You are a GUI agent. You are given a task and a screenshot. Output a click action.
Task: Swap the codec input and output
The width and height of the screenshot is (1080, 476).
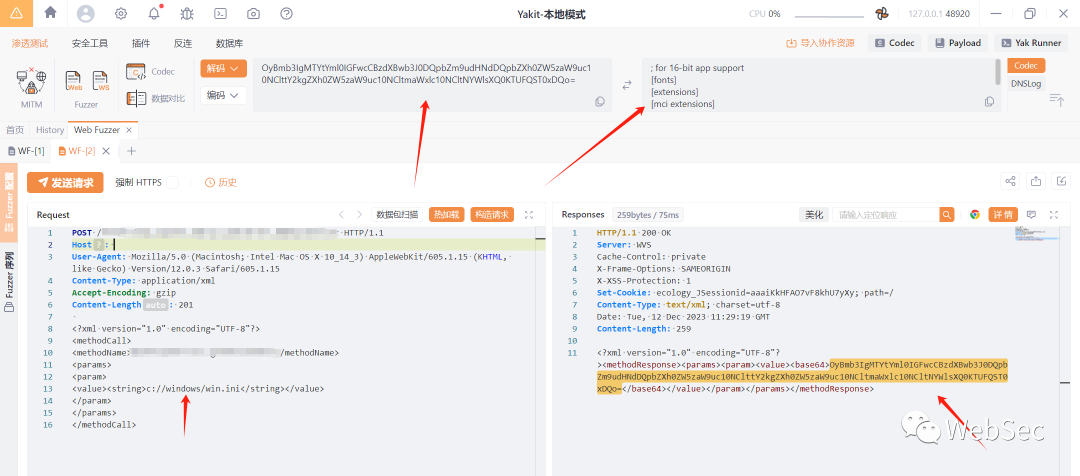(x=627, y=85)
